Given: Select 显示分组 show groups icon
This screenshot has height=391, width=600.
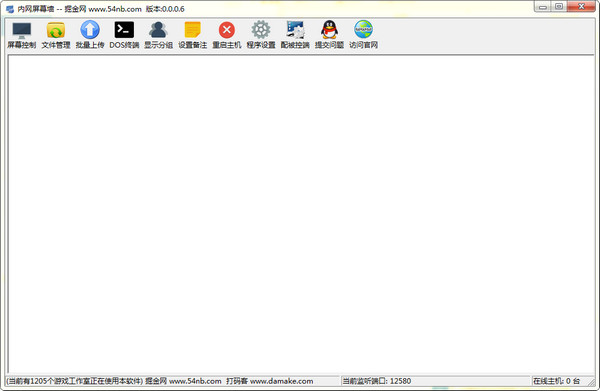Looking at the screenshot, I should (x=158, y=35).
